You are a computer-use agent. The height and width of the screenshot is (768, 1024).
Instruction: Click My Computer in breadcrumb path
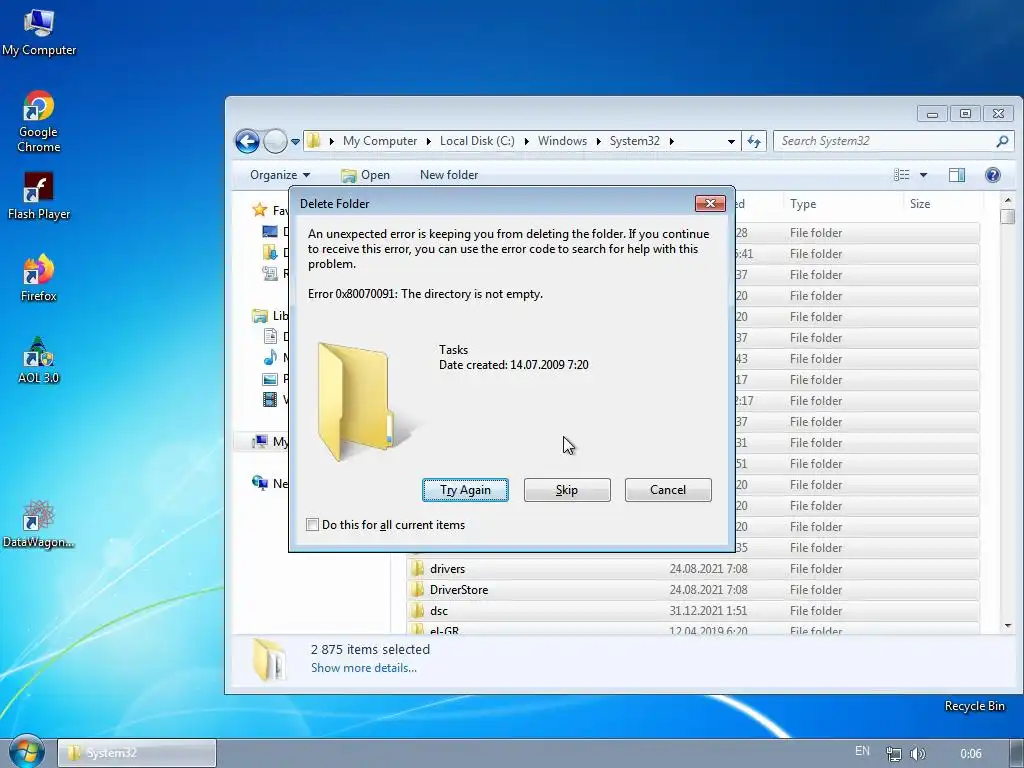pos(380,141)
